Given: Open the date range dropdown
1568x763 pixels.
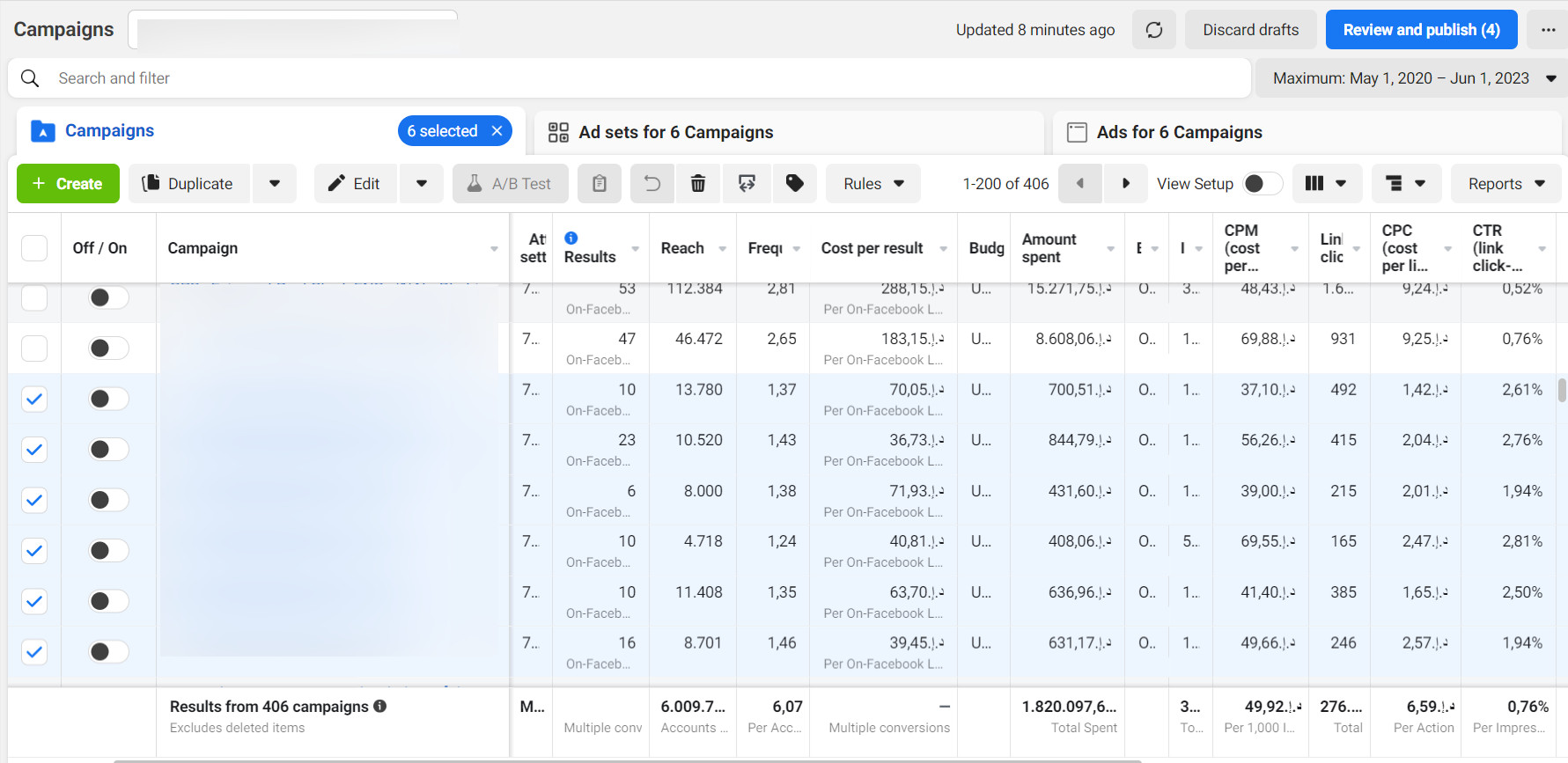Looking at the screenshot, I should [1411, 78].
